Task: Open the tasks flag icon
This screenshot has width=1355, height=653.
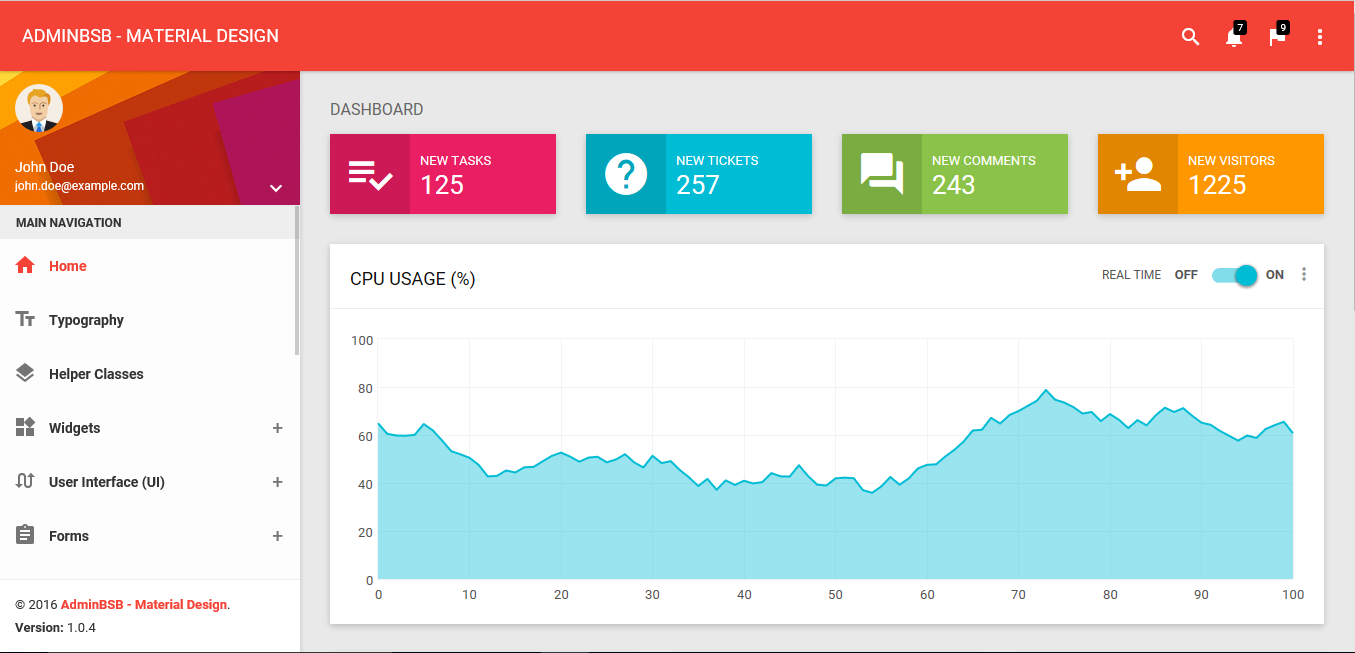Action: (1277, 37)
